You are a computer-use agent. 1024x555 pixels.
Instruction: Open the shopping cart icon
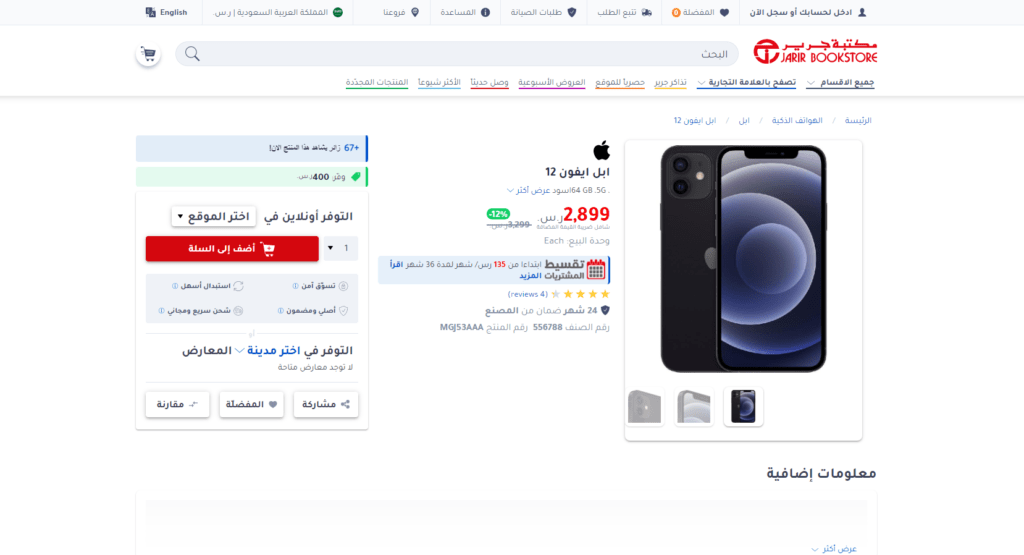point(148,54)
